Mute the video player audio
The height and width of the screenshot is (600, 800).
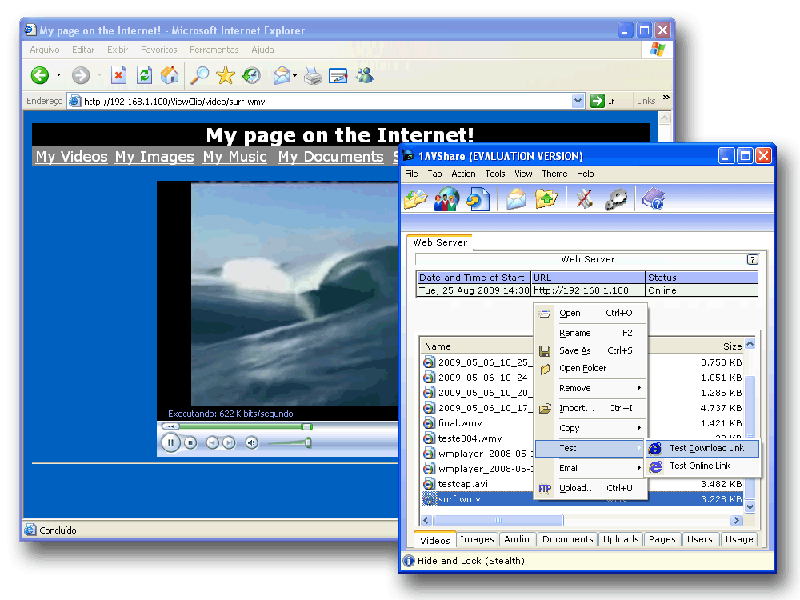tap(252, 443)
